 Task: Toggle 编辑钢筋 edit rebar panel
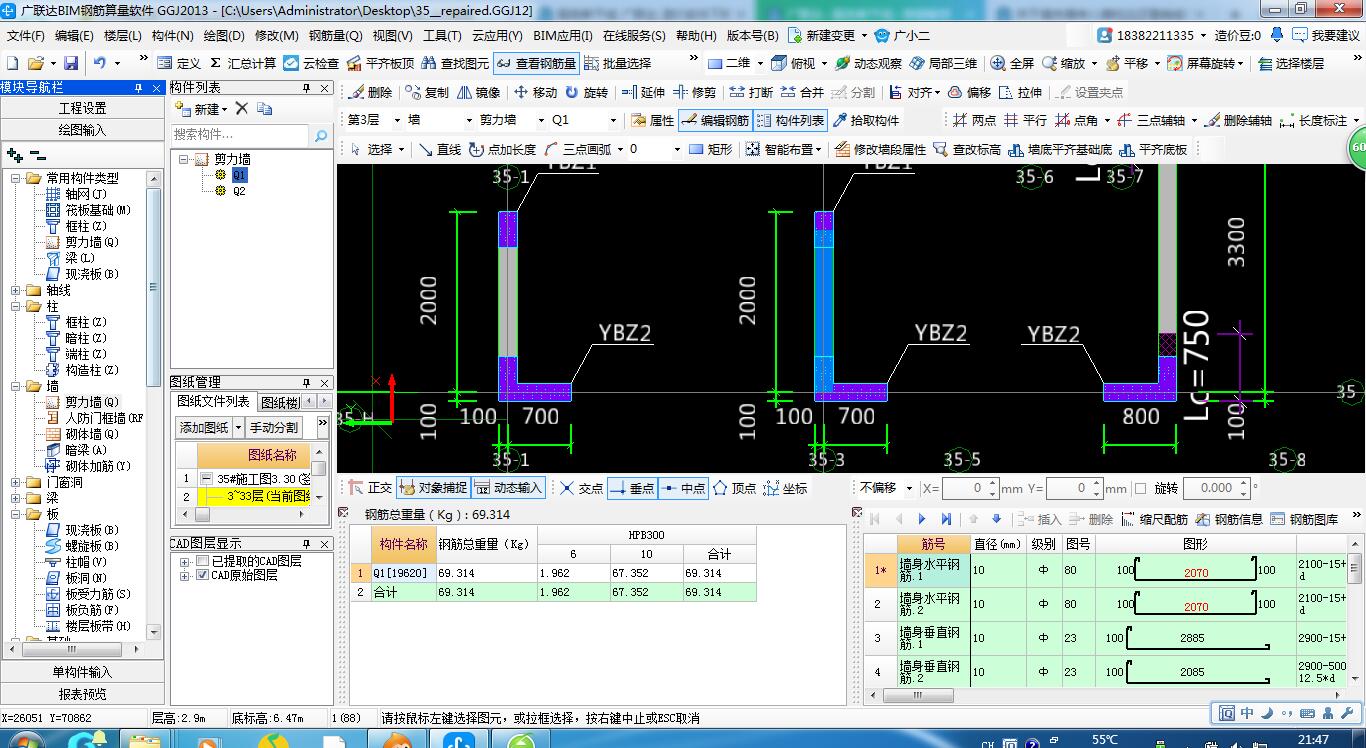tap(714, 120)
